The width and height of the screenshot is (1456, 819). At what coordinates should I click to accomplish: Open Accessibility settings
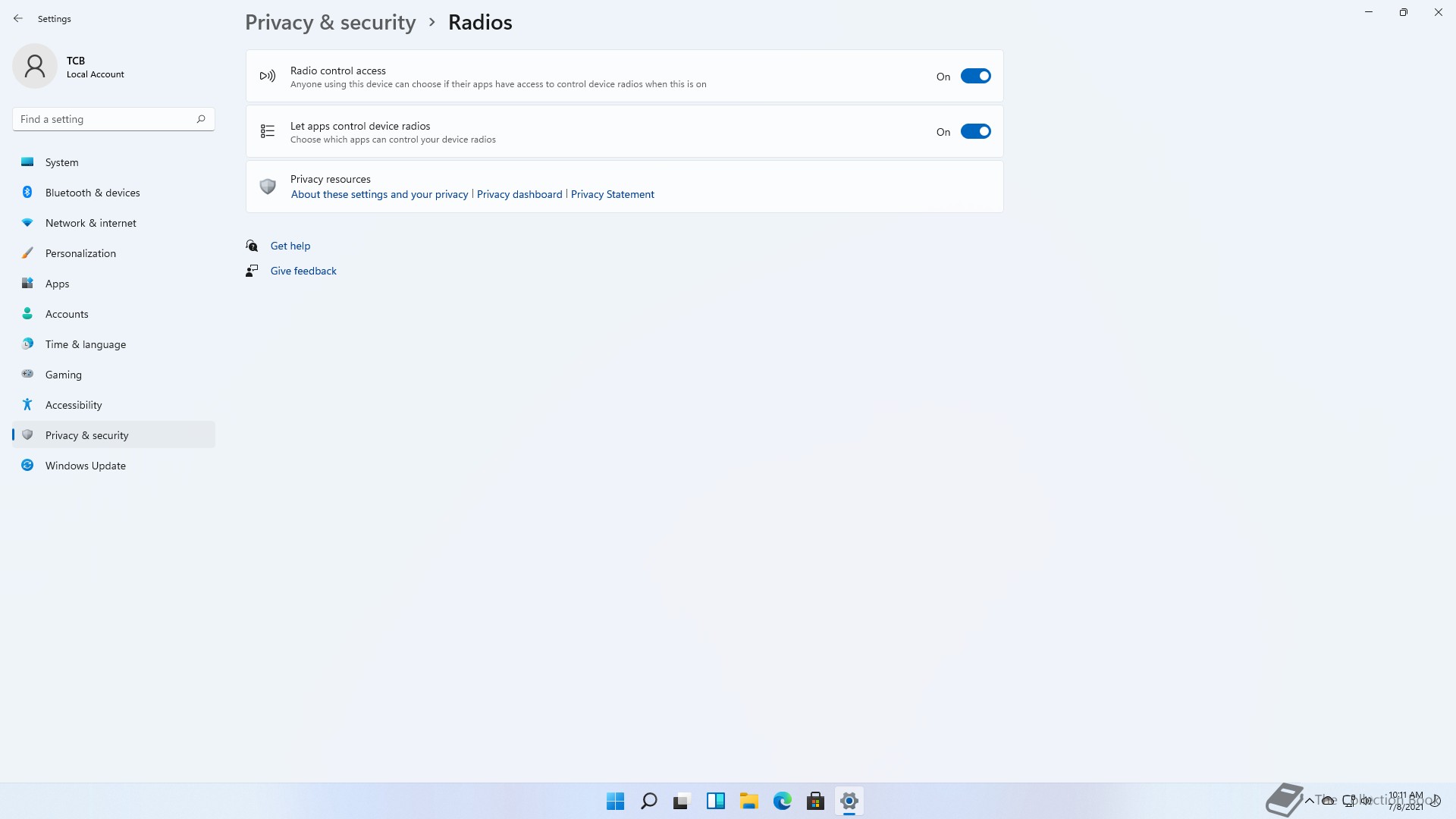(114, 404)
